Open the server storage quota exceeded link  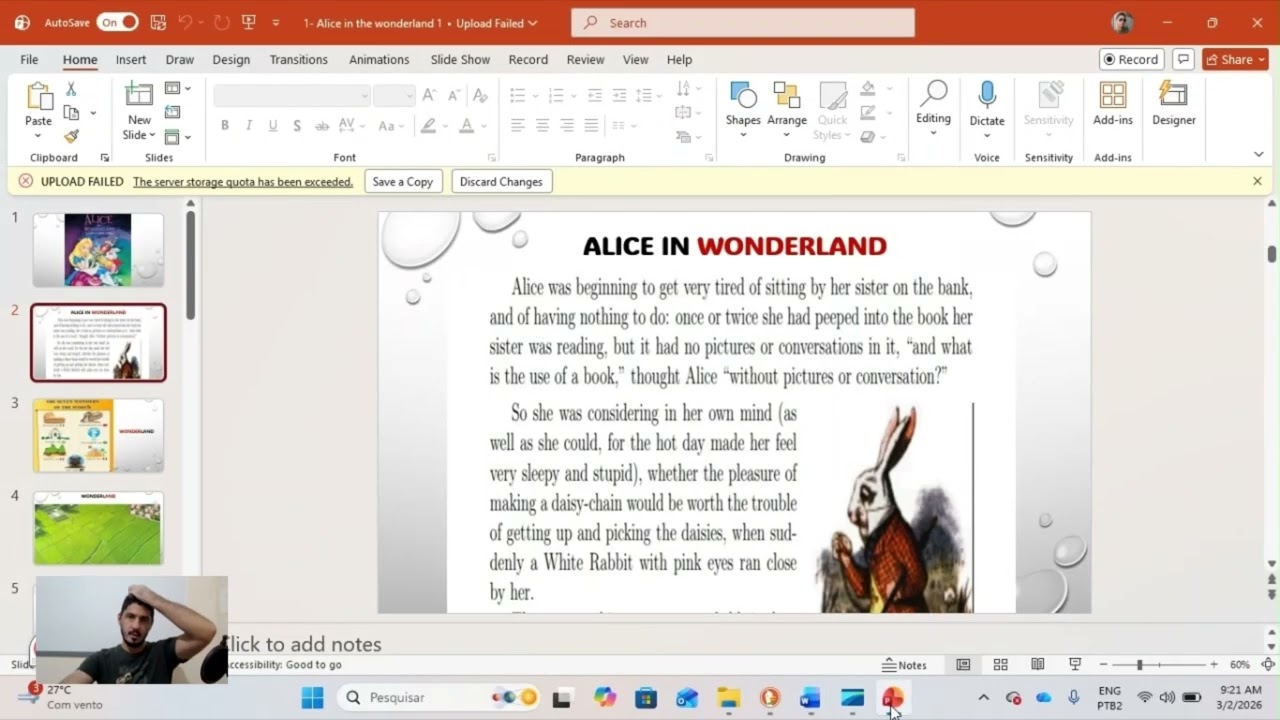coord(243,182)
